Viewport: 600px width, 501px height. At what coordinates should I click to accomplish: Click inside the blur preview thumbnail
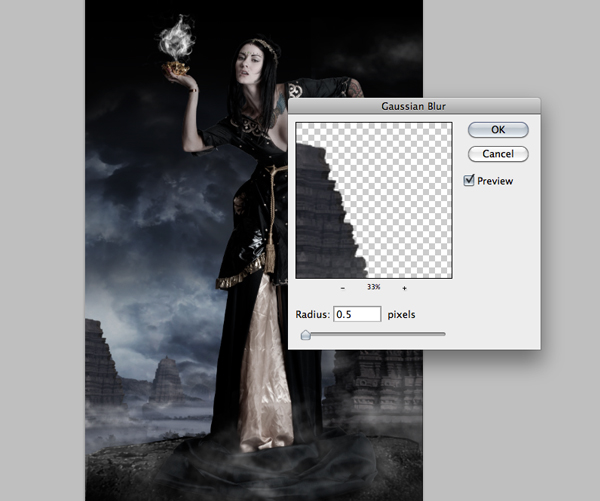coord(374,200)
